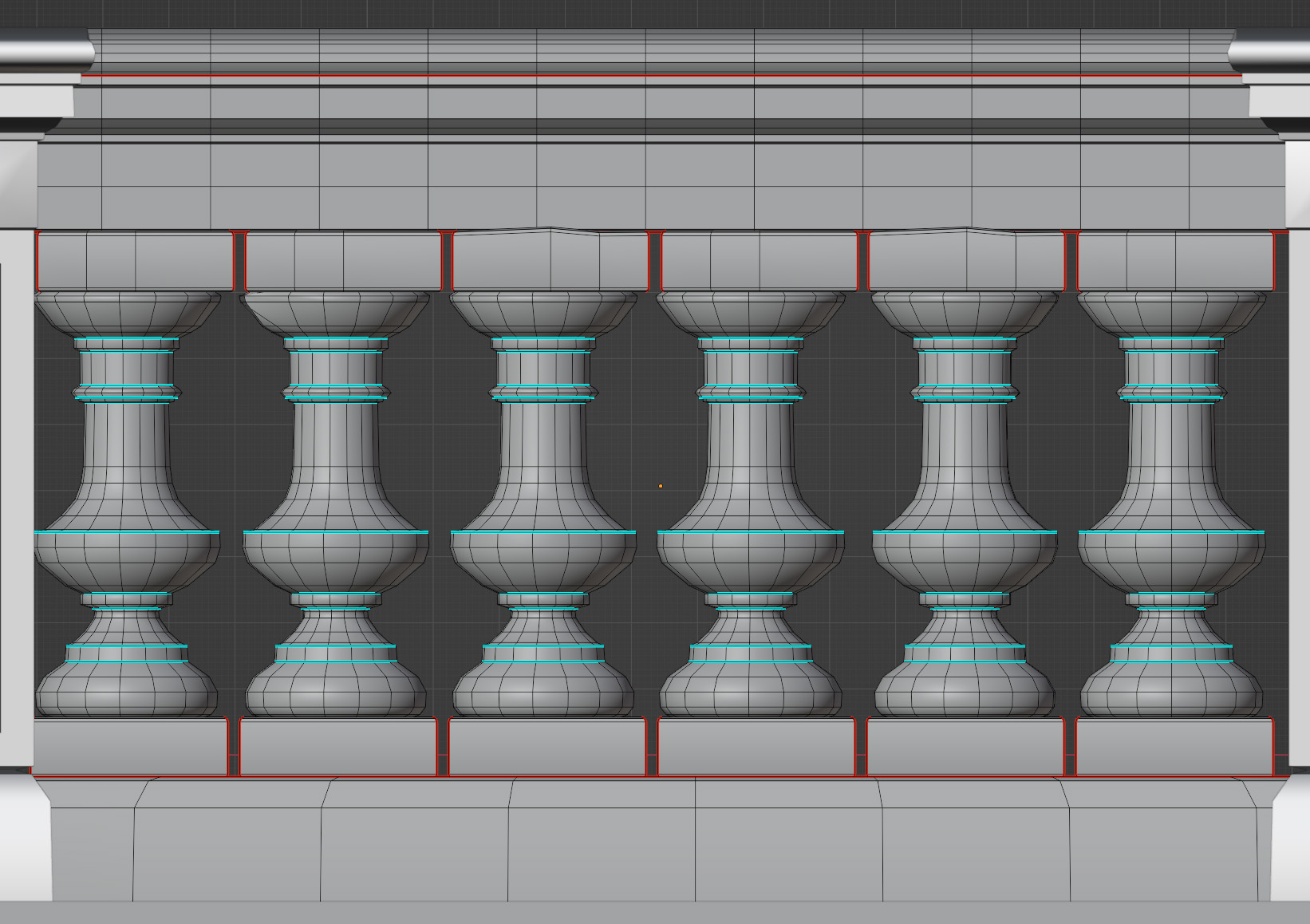
Task: Click the widest cyan edge loop on first baluster
Action: (127, 532)
